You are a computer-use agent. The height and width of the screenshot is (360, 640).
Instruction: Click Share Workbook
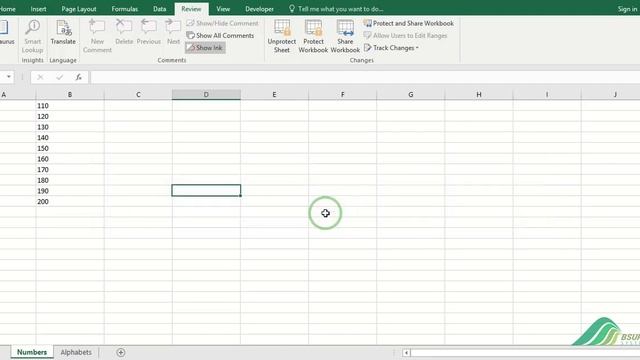[345, 36]
